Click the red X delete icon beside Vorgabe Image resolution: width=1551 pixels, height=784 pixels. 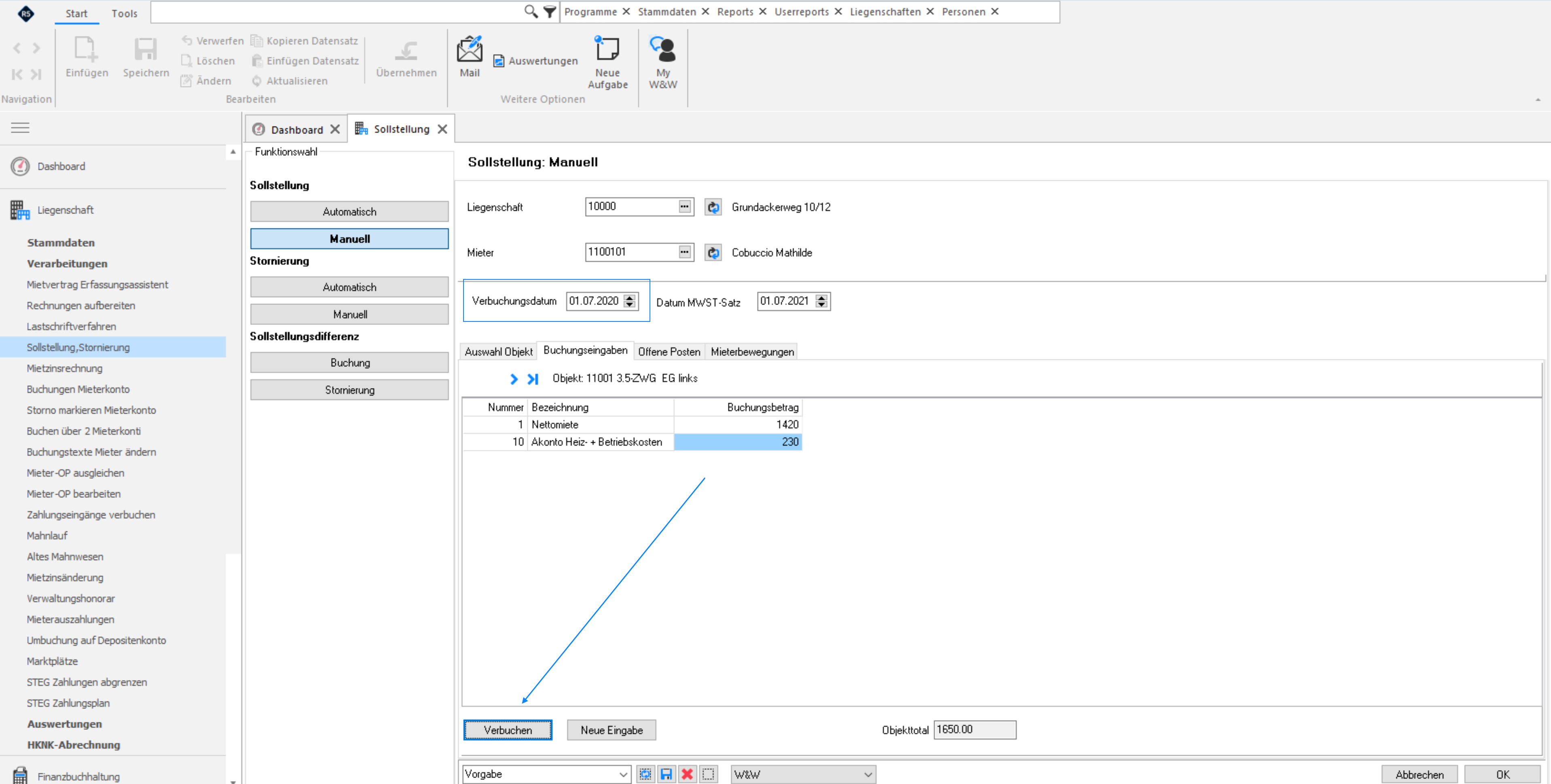pyautogui.click(x=687, y=774)
